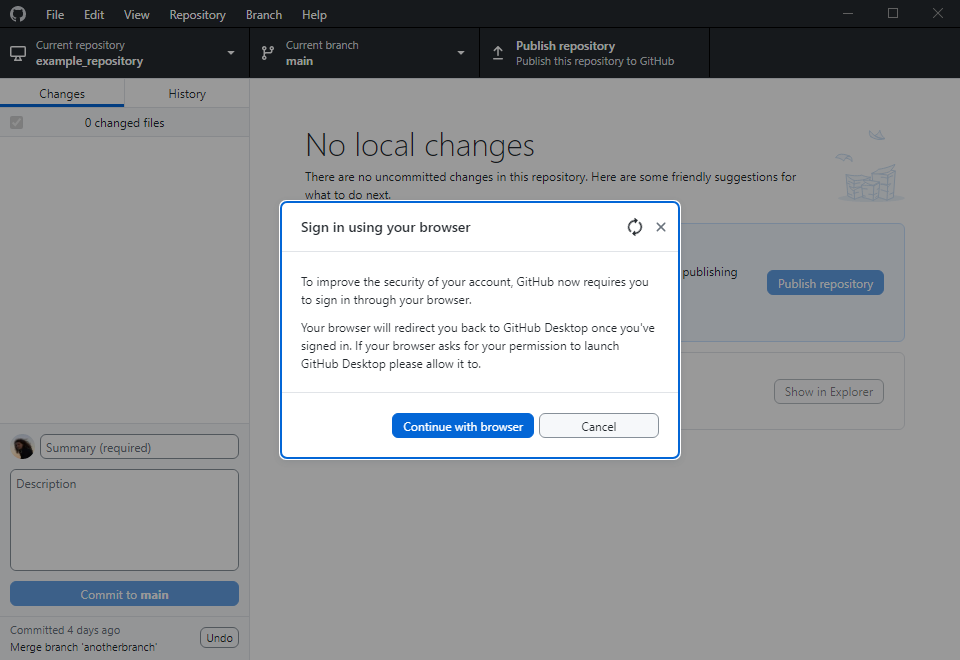Open the File menu
This screenshot has height=660, width=960.
(55, 15)
